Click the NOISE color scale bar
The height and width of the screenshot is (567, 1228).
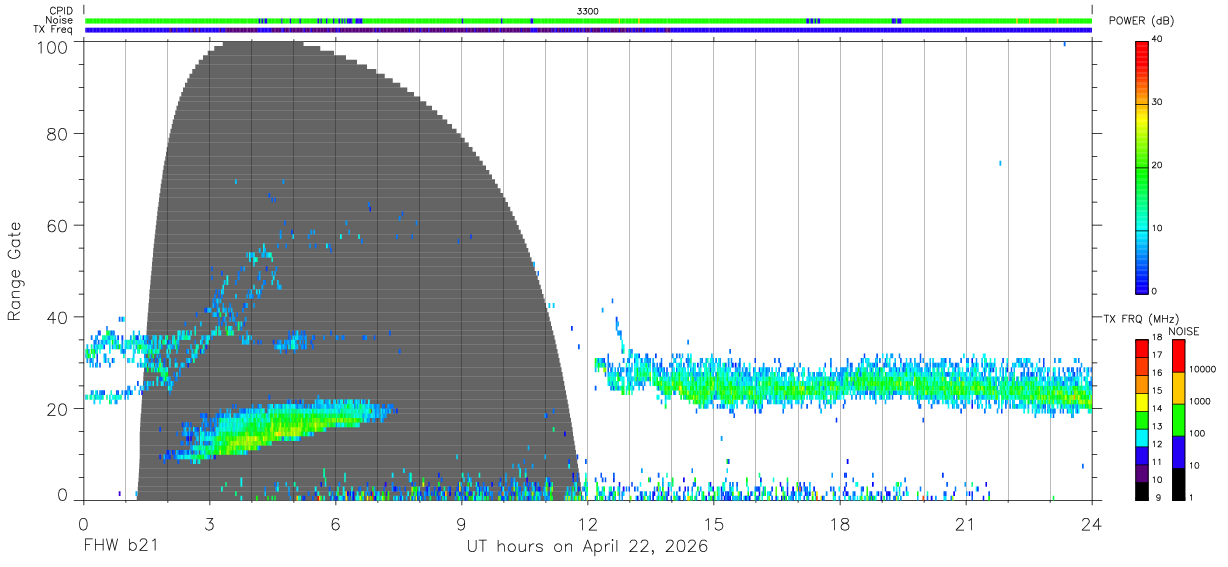click(x=1177, y=419)
